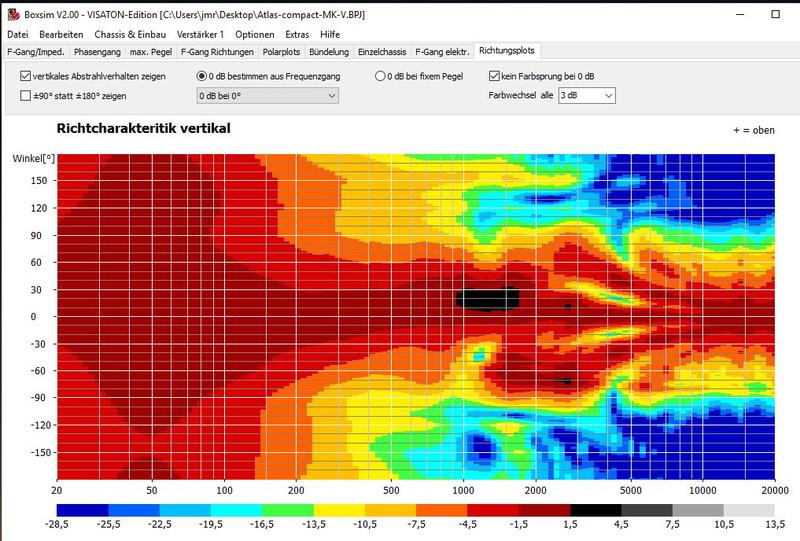Open the Hilfe menu
This screenshot has height=541, width=800.
pos(330,34)
